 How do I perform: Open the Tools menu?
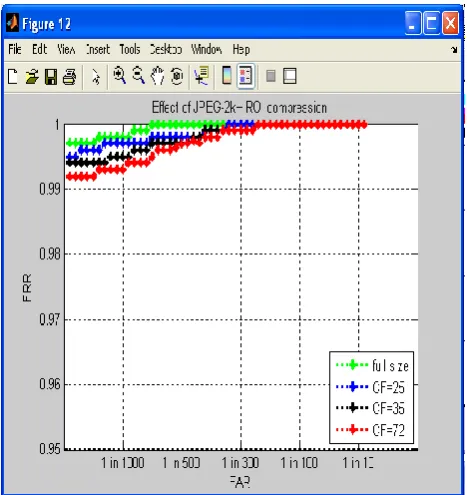130,49
